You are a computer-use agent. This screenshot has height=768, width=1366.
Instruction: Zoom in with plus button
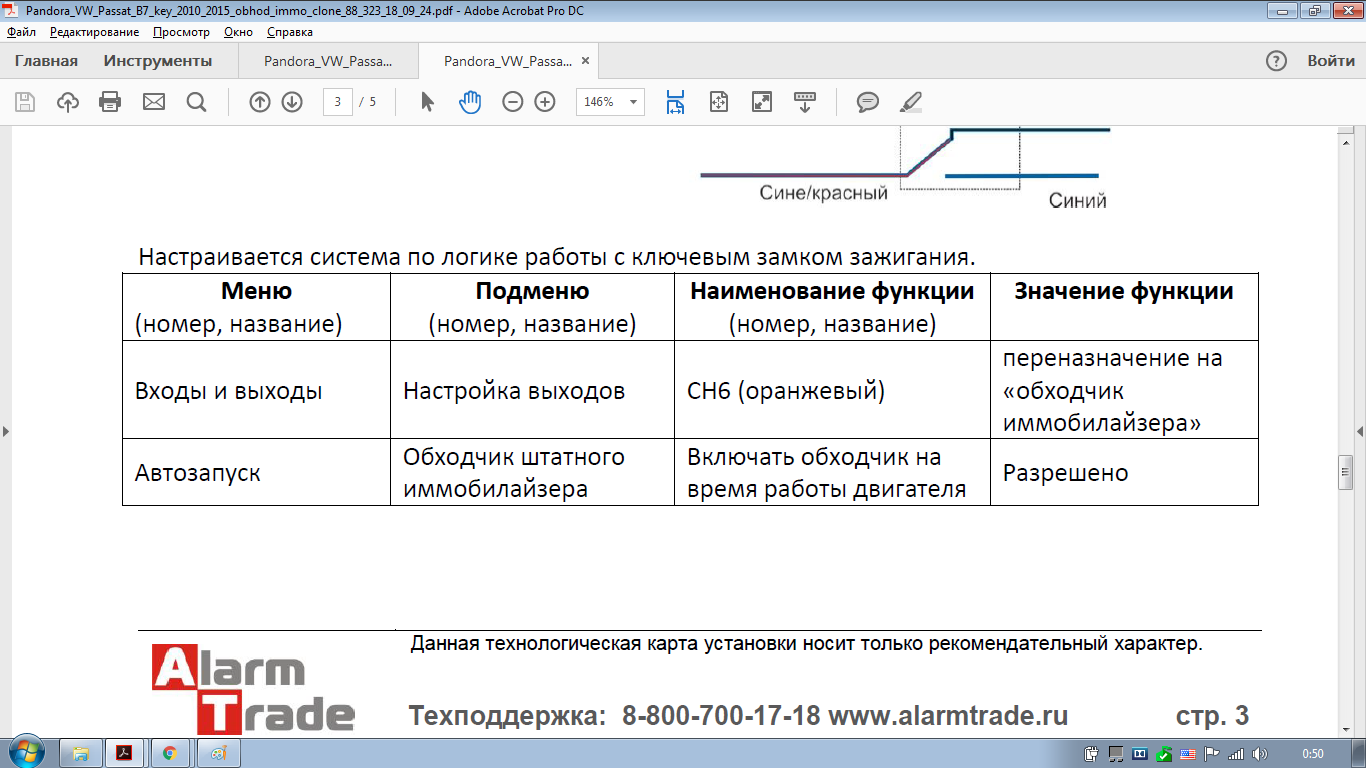click(x=545, y=102)
